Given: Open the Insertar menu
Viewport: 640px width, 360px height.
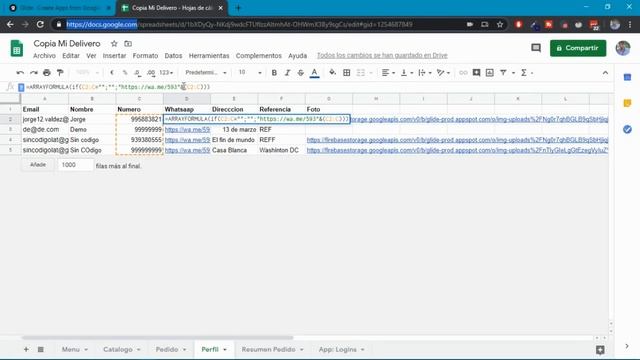Looking at the screenshot, I should 114,56.
